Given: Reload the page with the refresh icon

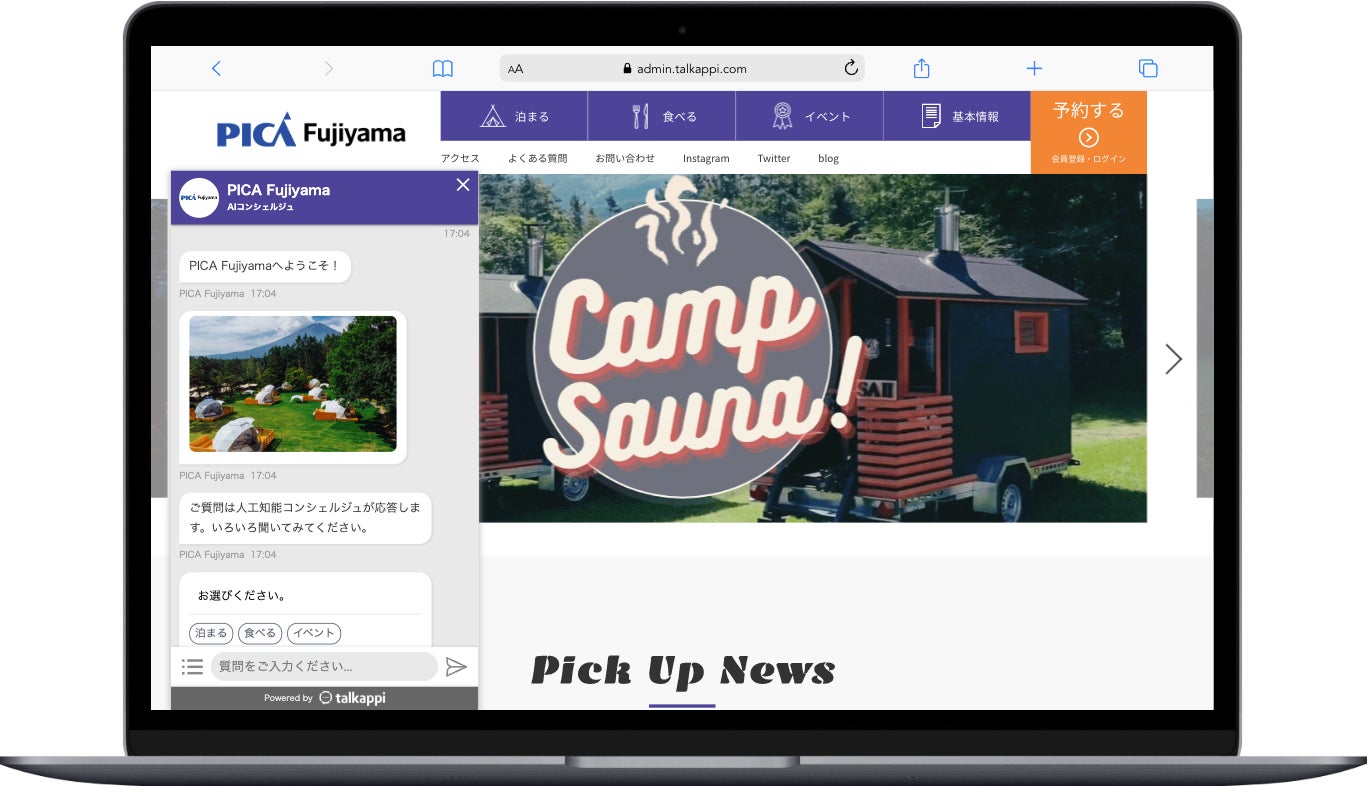Looking at the screenshot, I should pyautogui.click(x=851, y=68).
